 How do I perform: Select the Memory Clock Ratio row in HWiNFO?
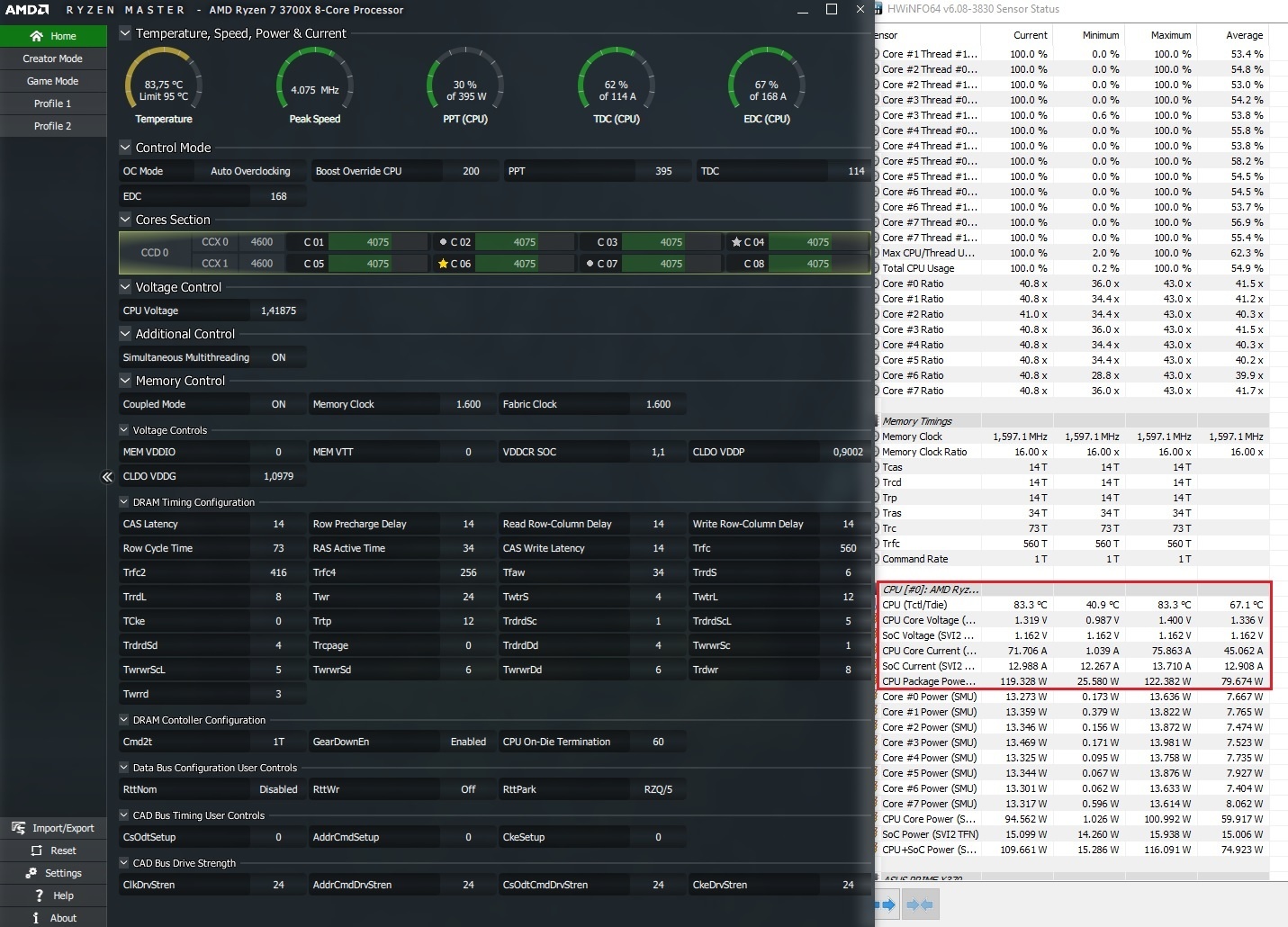[1071, 452]
